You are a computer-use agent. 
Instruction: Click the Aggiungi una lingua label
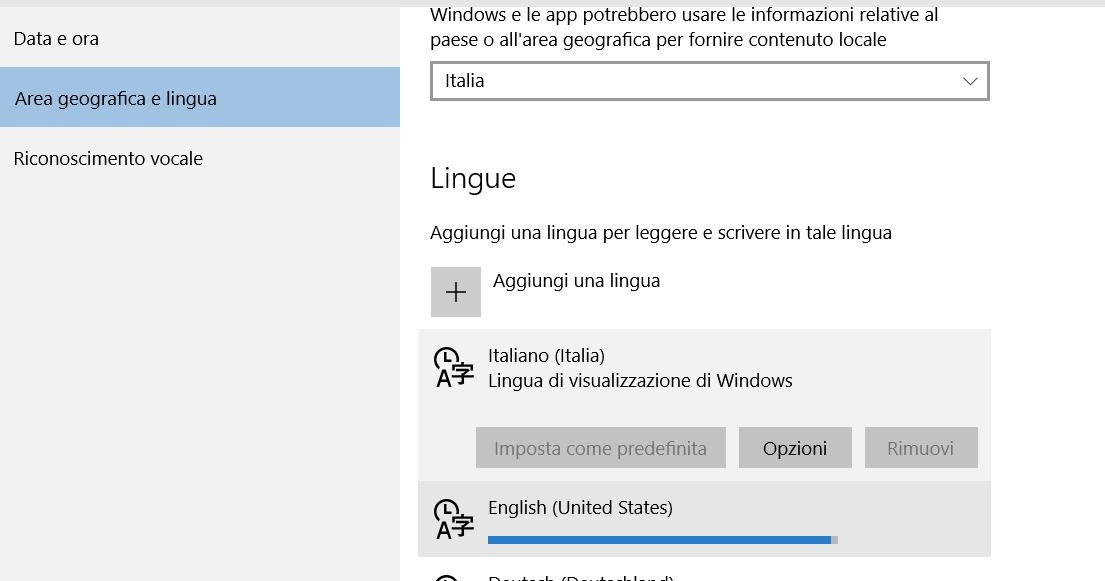tap(576, 281)
